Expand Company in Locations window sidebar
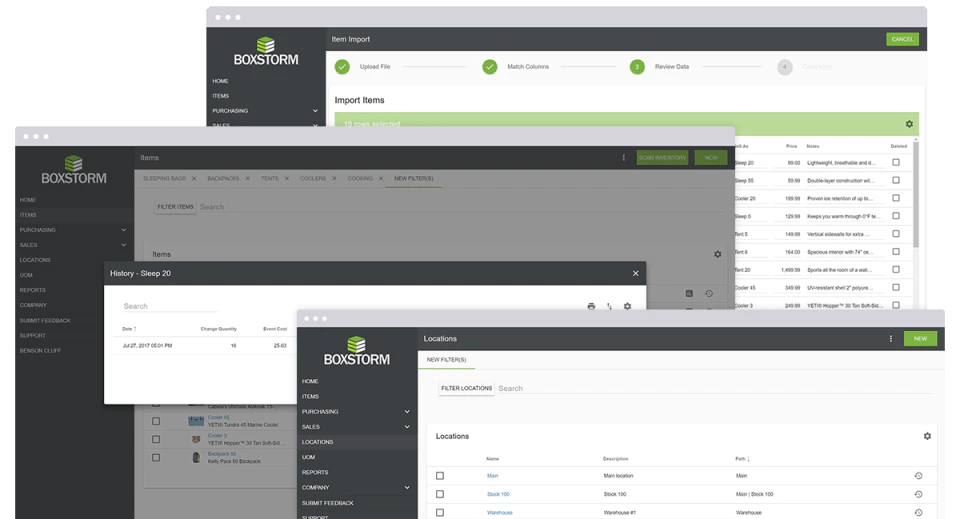Screen dimensions: 960x519 [x=407, y=488]
